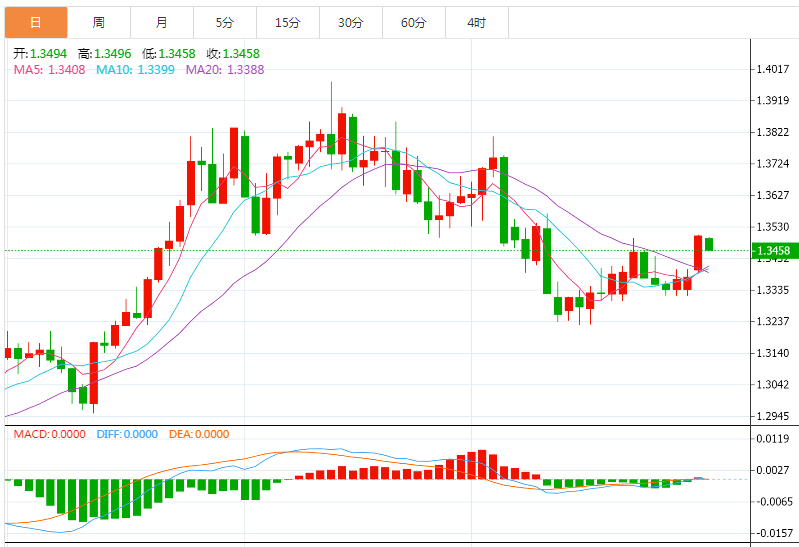Image resolution: width=799 pixels, height=547 pixels.
Task: Switch to the 周 weekly tab
Action: click(99, 22)
